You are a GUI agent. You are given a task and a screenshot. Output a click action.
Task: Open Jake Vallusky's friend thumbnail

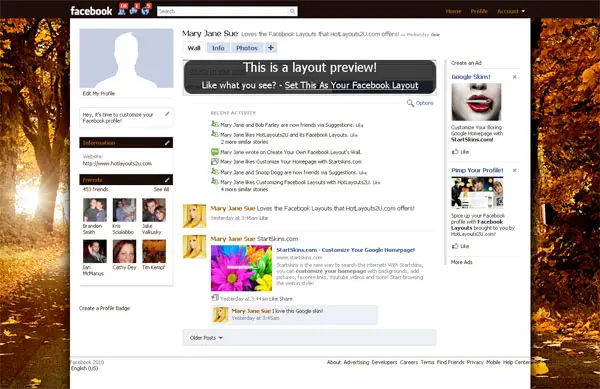point(154,210)
